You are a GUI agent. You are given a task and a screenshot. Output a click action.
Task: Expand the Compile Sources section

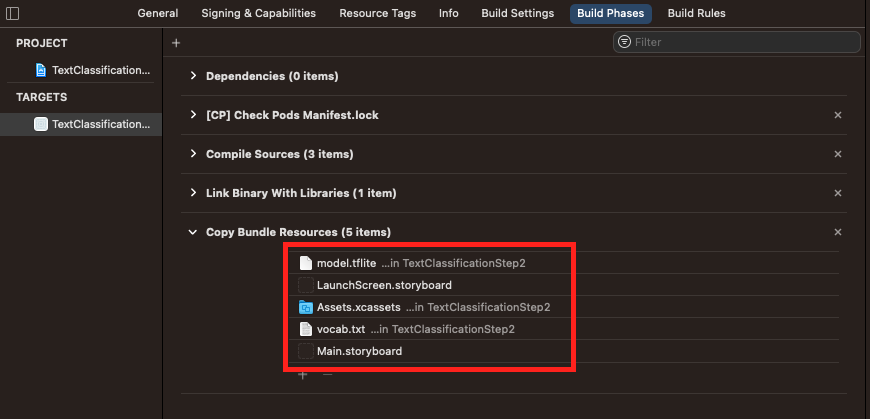pos(193,154)
